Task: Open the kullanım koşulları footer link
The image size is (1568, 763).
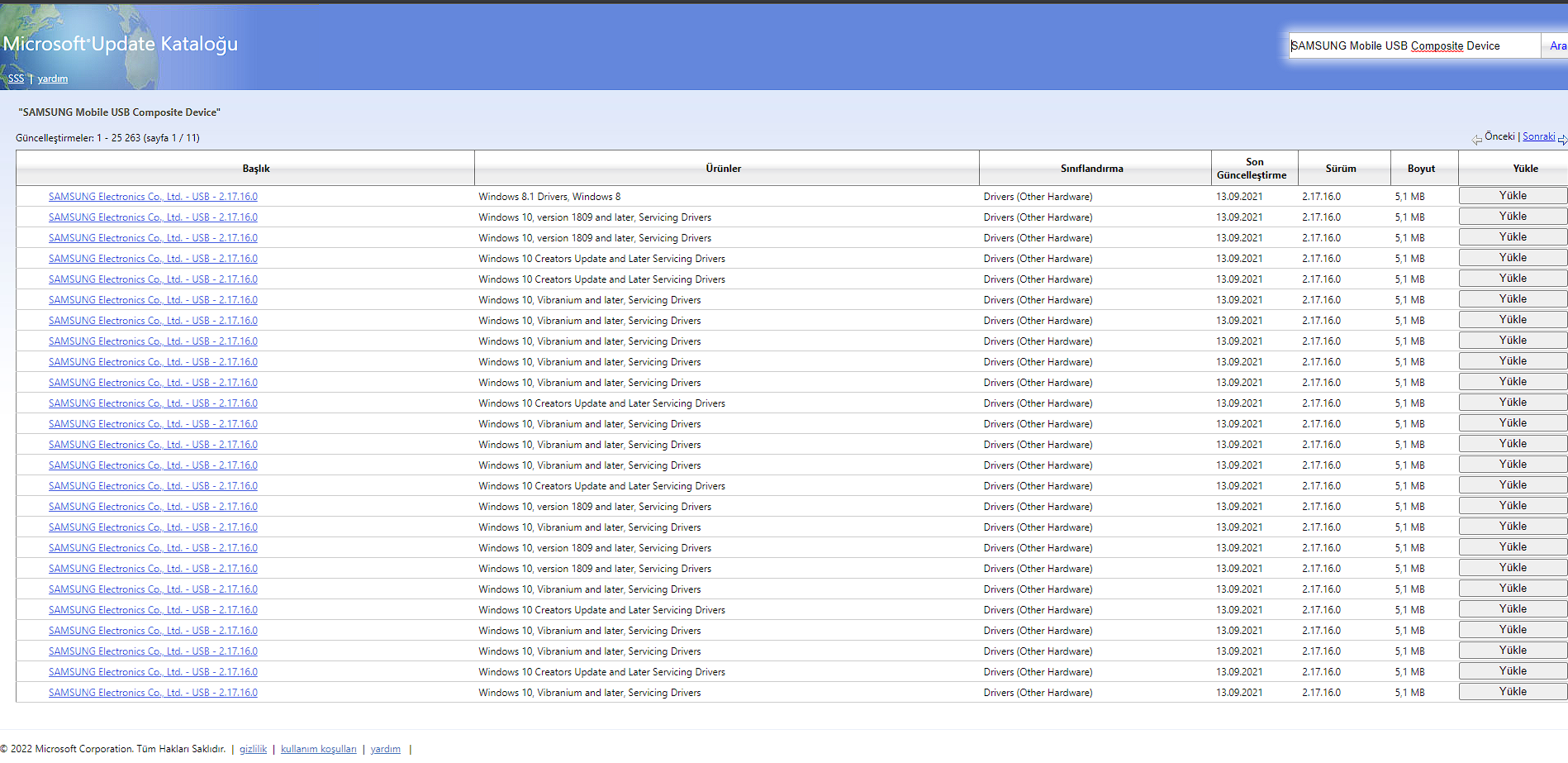Action: point(319,749)
